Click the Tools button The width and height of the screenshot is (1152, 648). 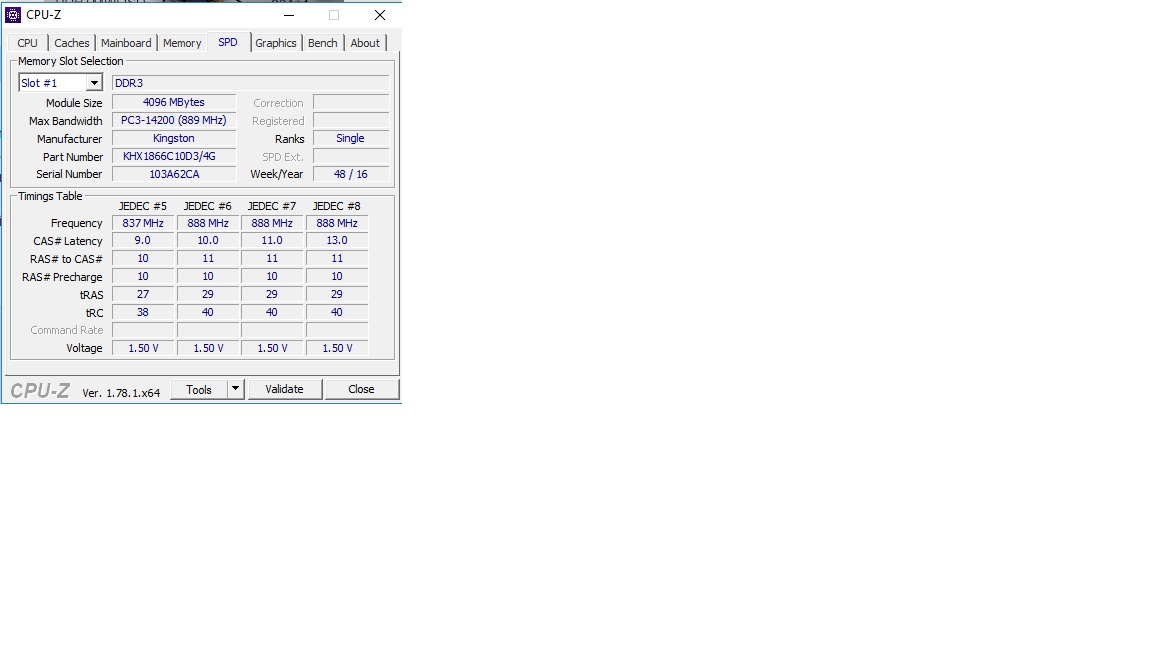click(198, 389)
